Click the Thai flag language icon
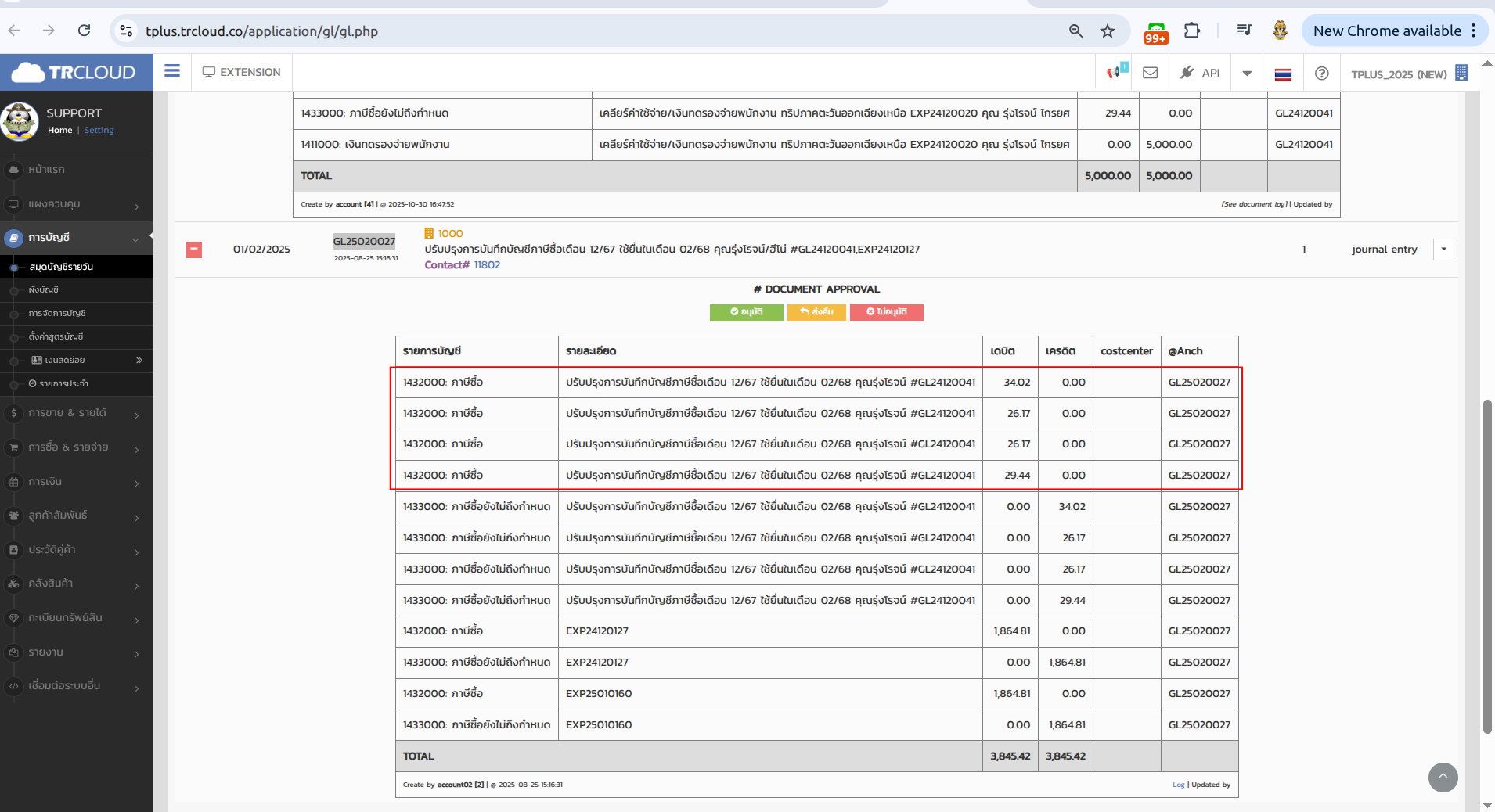This screenshot has height=812, width=1495. point(1283,74)
